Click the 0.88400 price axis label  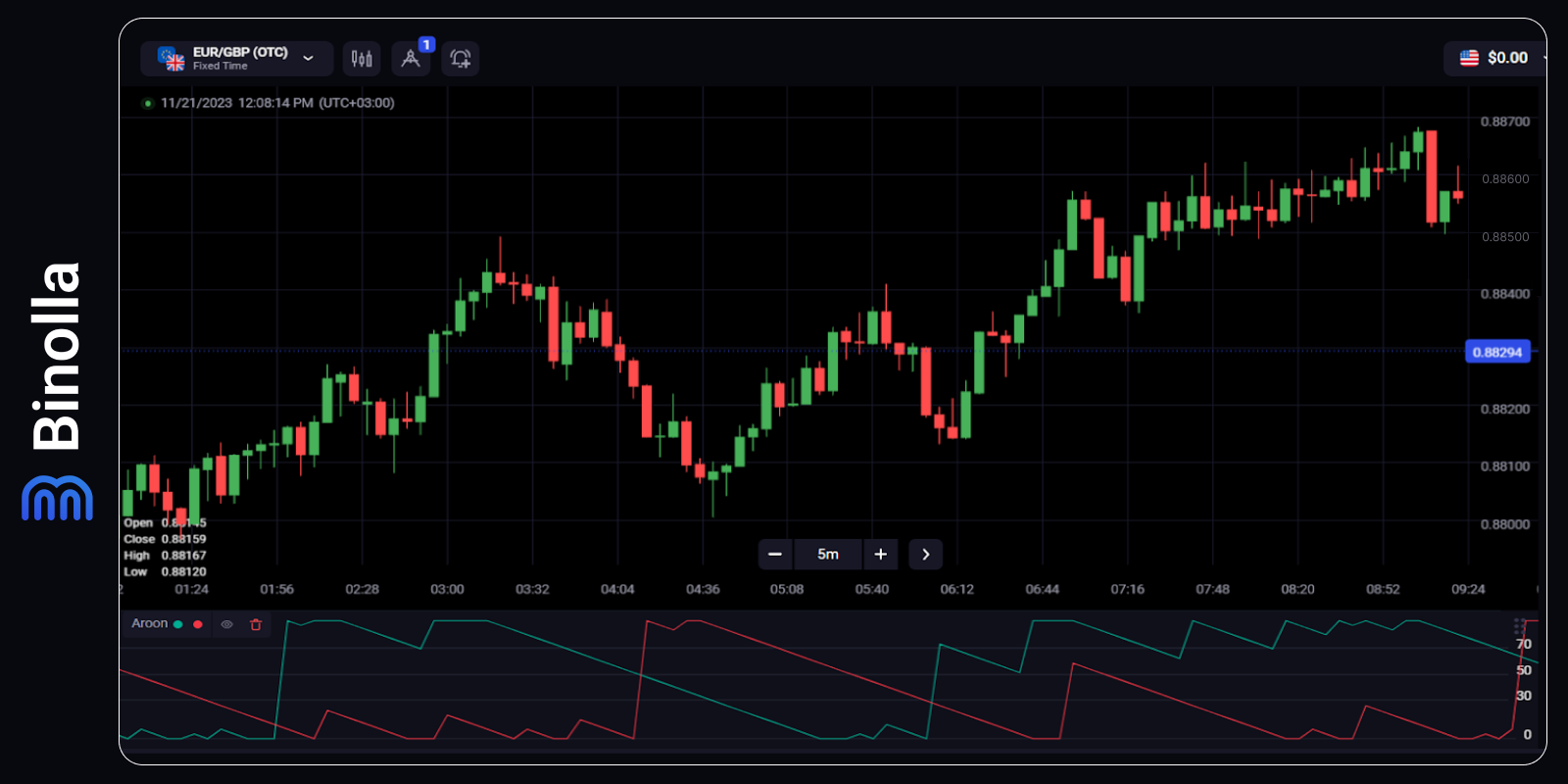pyautogui.click(x=1504, y=294)
